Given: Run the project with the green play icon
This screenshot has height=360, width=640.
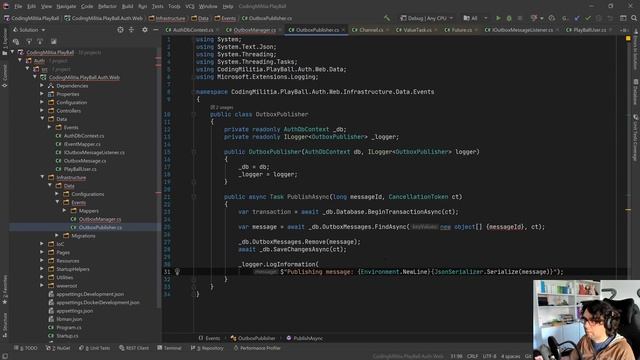Looking at the screenshot, I should (x=498, y=18).
